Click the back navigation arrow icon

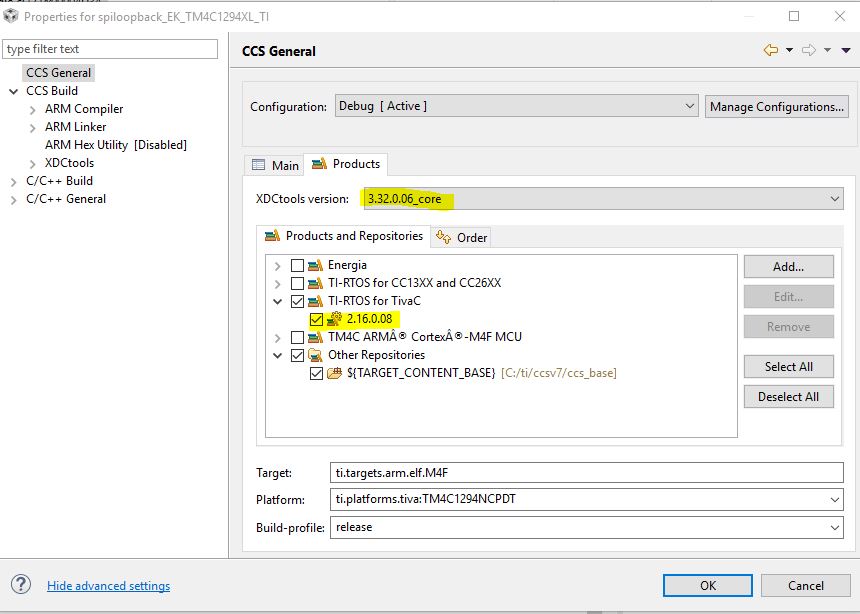coord(770,51)
